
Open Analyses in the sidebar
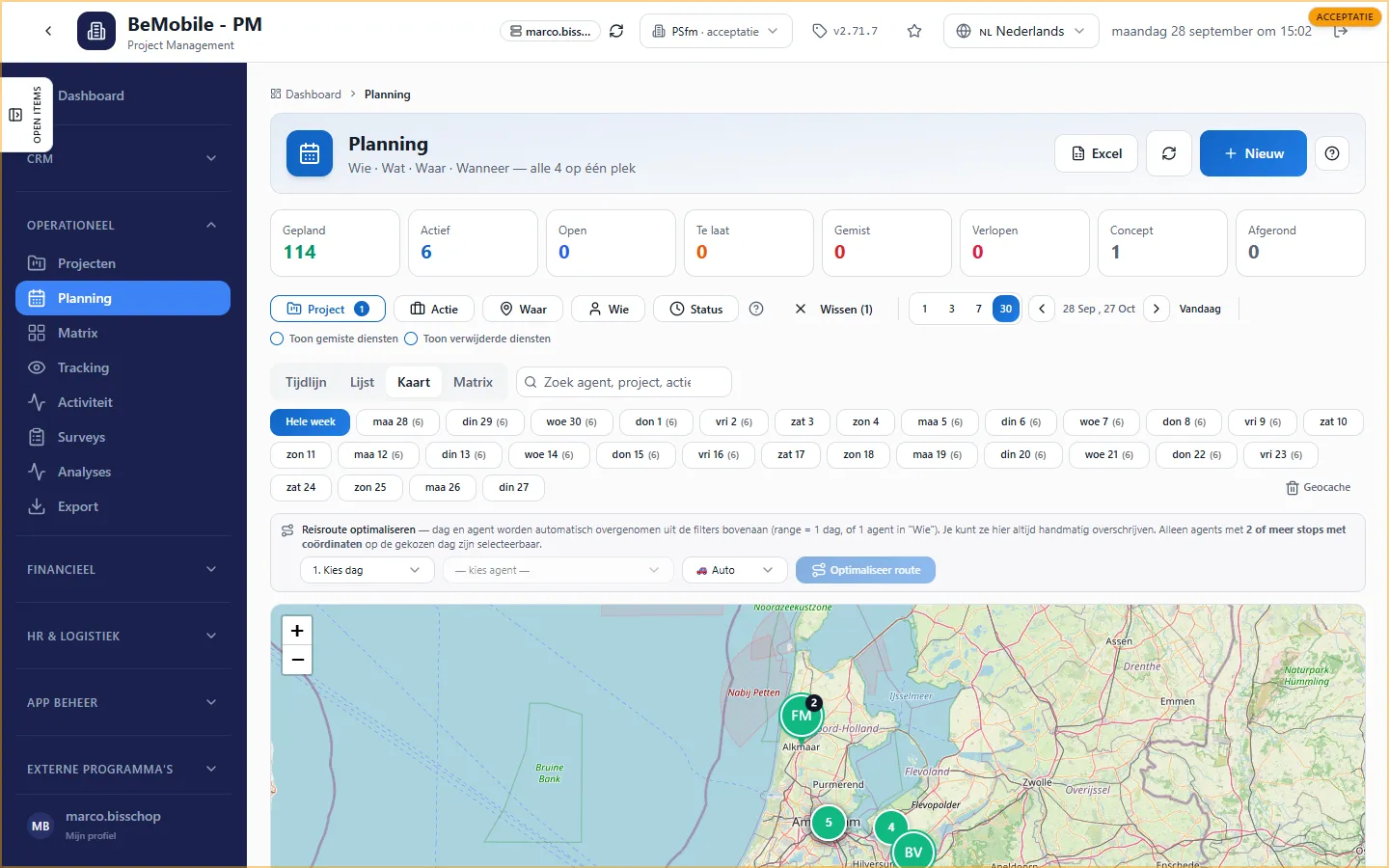pos(123,472)
